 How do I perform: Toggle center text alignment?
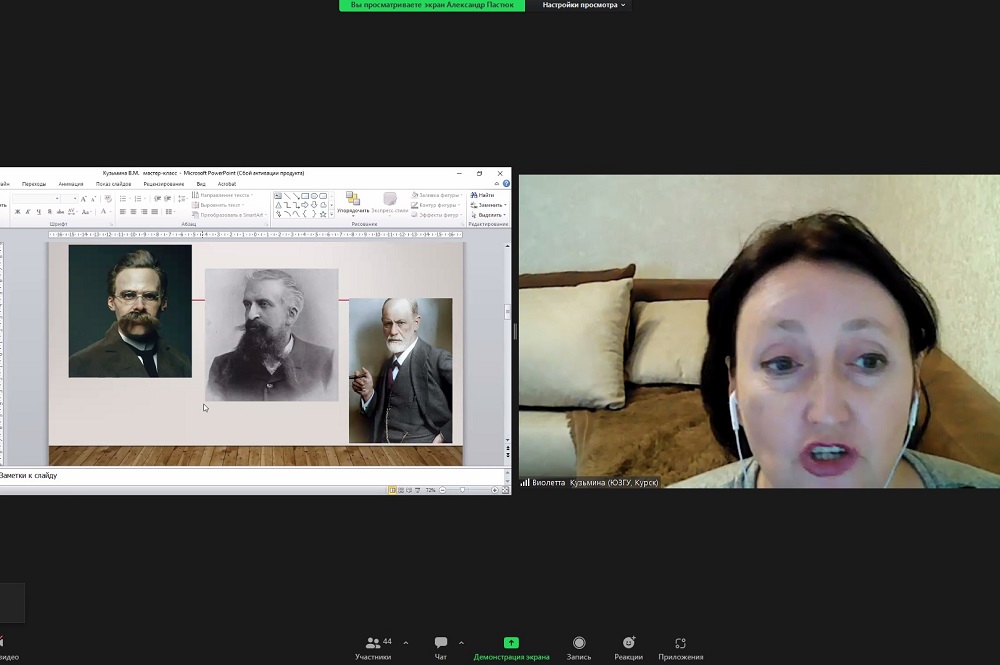[x=133, y=212]
